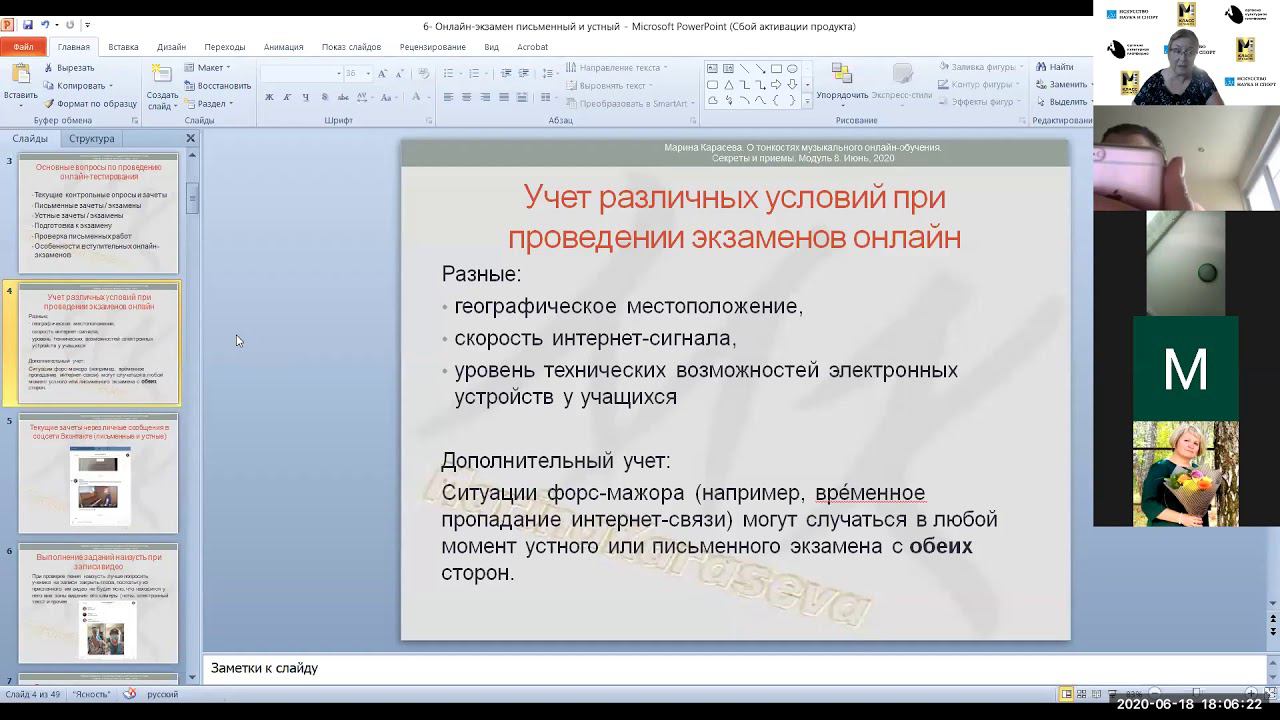Switch to Анимация ribbon tab
The width and height of the screenshot is (1280, 720).
tap(283, 47)
